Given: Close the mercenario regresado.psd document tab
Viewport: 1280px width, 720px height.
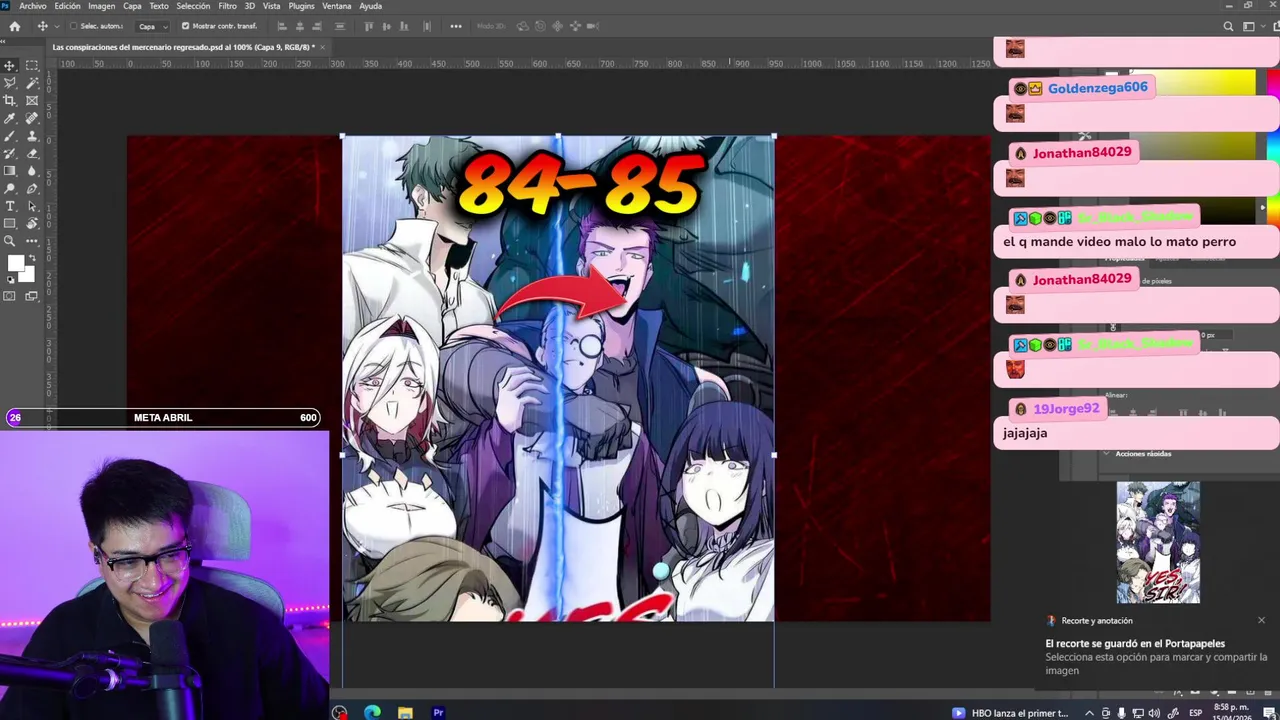Looking at the screenshot, I should pos(322,47).
